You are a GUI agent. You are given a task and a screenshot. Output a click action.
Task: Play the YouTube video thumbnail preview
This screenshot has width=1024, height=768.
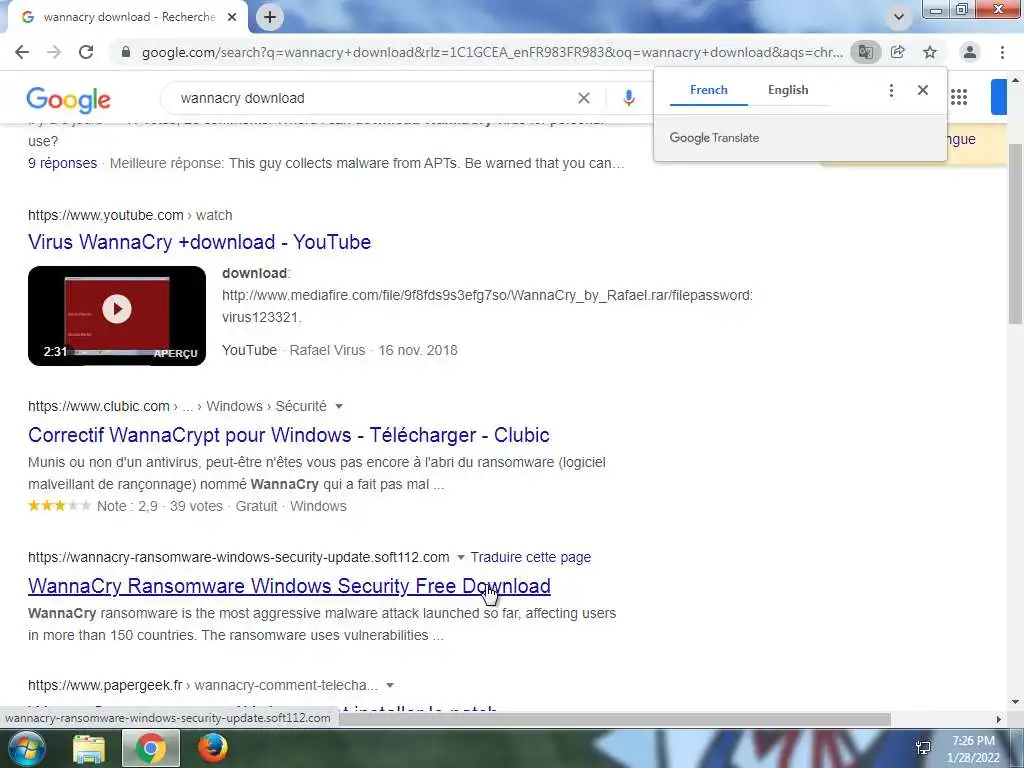point(117,315)
